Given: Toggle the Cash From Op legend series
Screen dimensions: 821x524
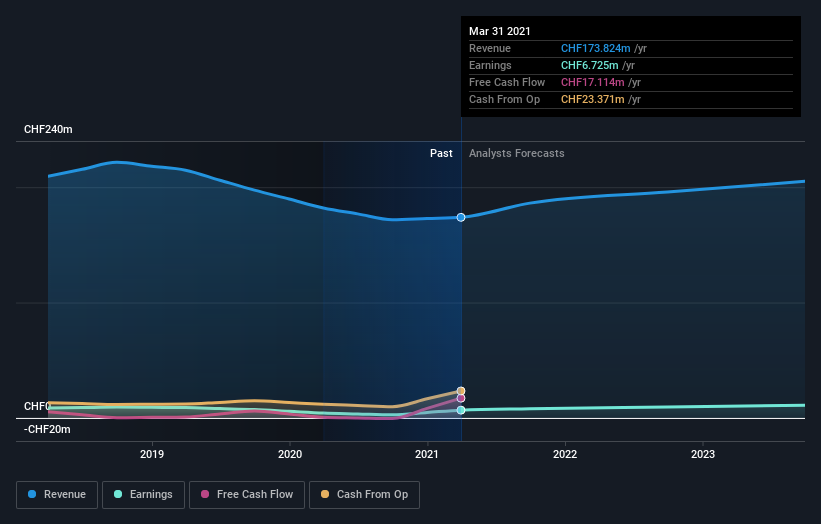Looking at the screenshot, I should tap(364, 495).
